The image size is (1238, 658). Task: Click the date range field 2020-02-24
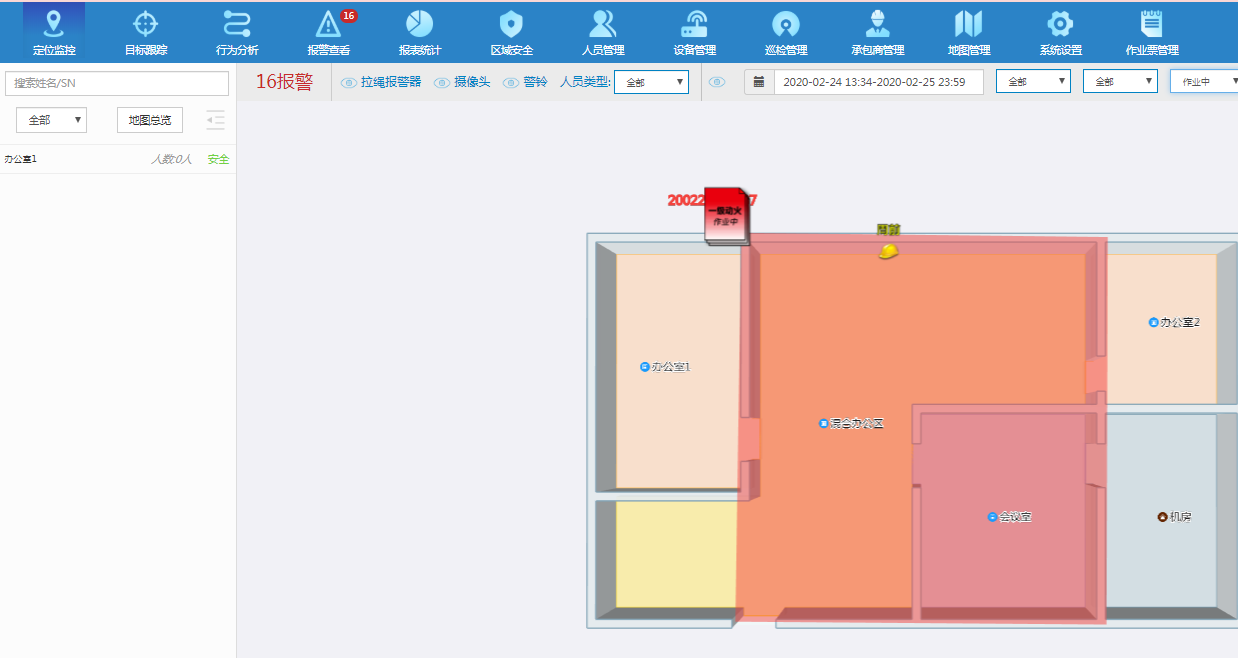click(x=877, y=82)
